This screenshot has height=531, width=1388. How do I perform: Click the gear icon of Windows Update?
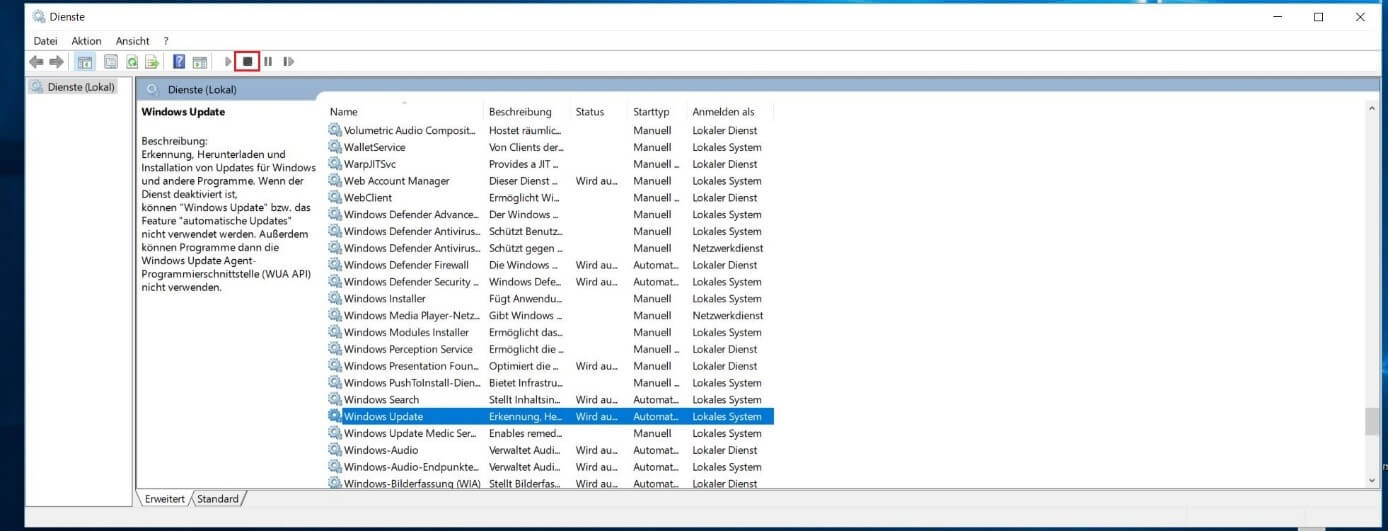point(335,416)
